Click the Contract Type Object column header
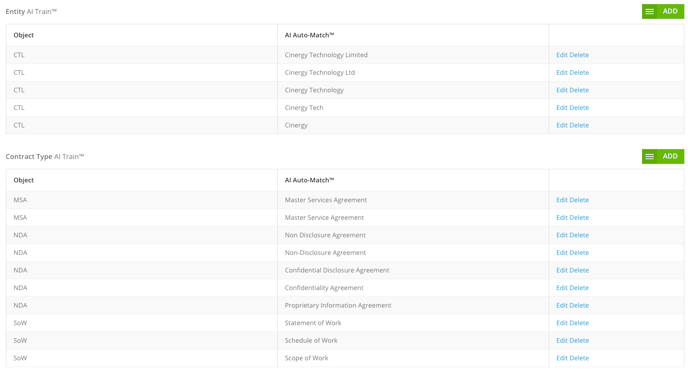 [x=24, y=180]
